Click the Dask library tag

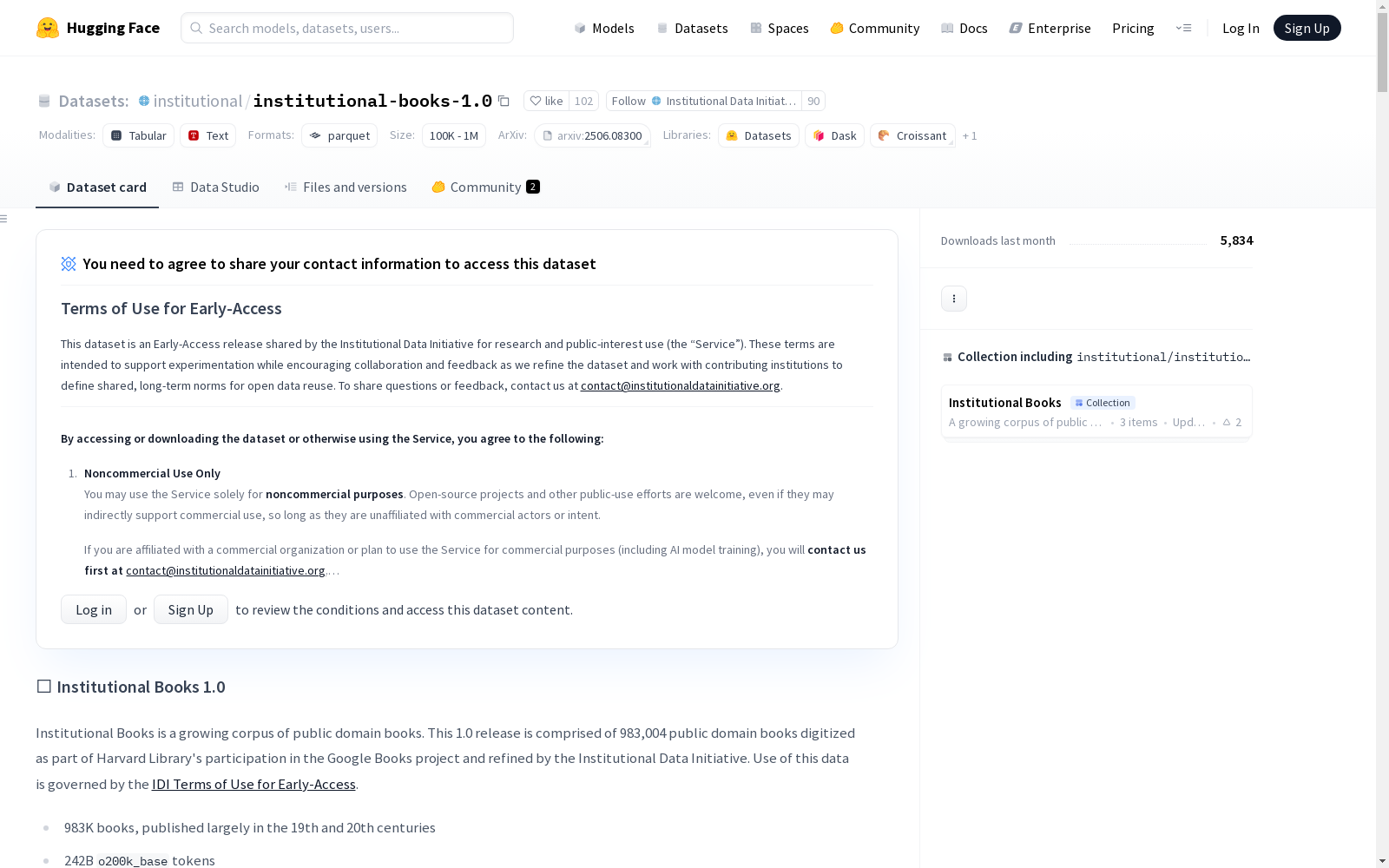click(x=834, y=135)
